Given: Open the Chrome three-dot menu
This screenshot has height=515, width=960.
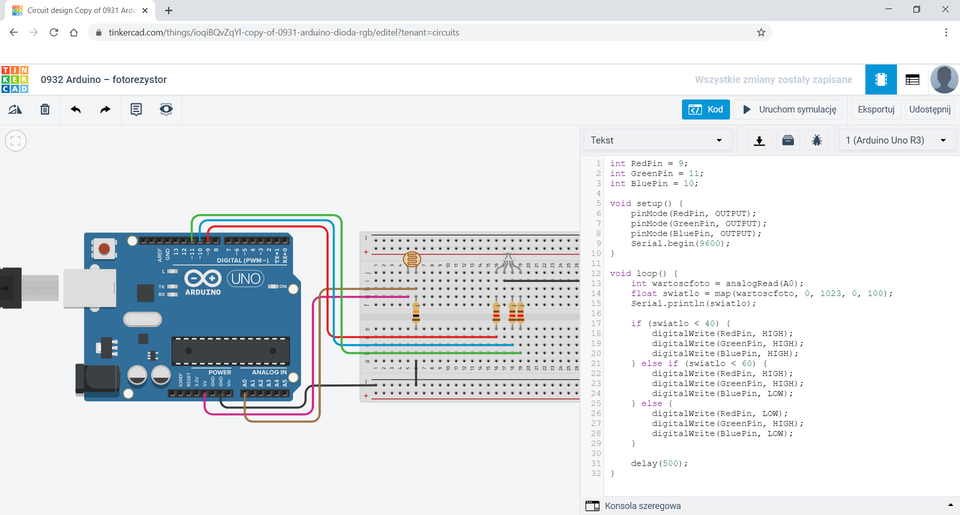Looking at the screenshot, I should (946, 32).
